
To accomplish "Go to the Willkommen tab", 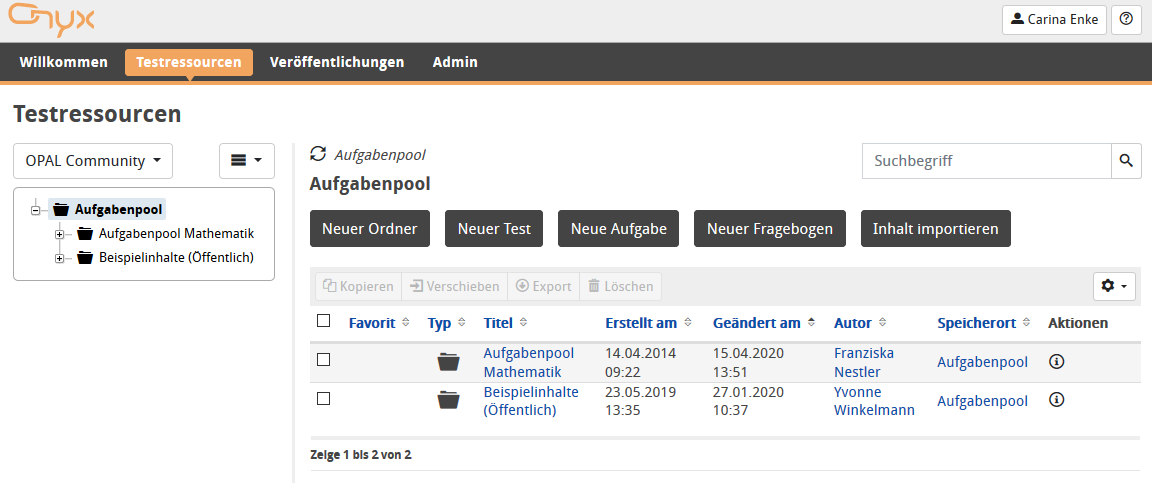I will pos(63,62).
